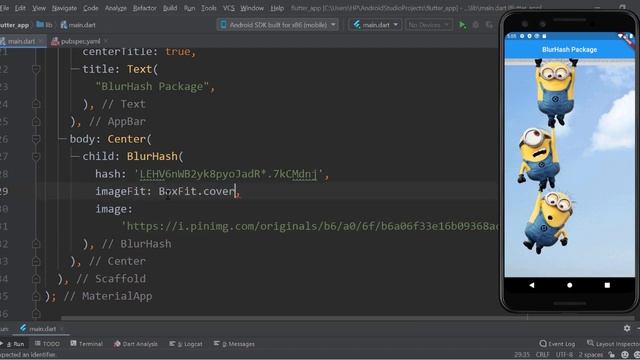The height and width of the screenshot is (360, 640).
Task: Open the Code menu
Action: [x=91, y=8]
